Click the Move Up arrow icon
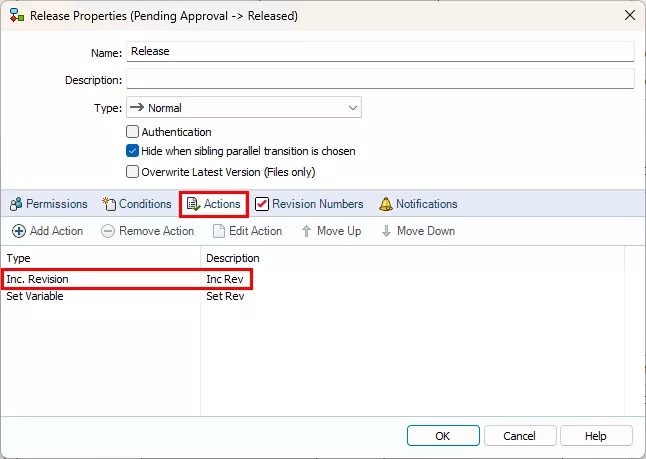Screen dimensions: 646x459 point(306,231)
